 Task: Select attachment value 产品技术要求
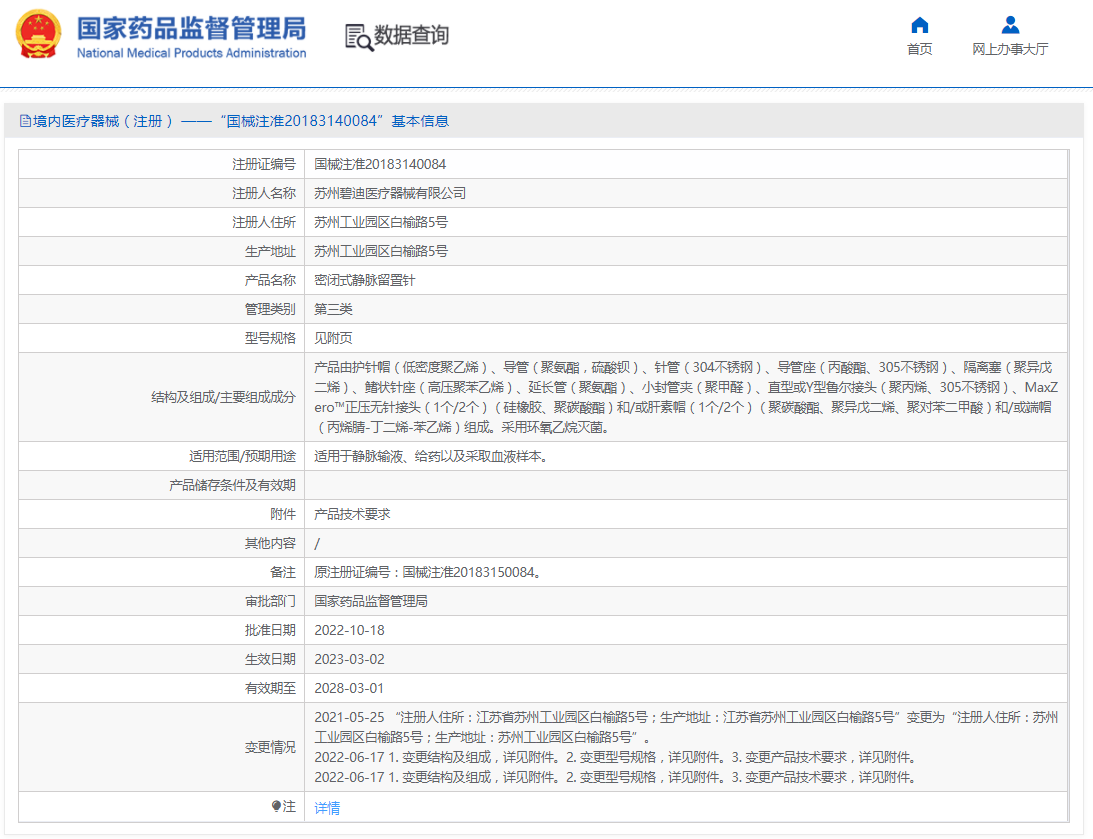coord(352,514)
